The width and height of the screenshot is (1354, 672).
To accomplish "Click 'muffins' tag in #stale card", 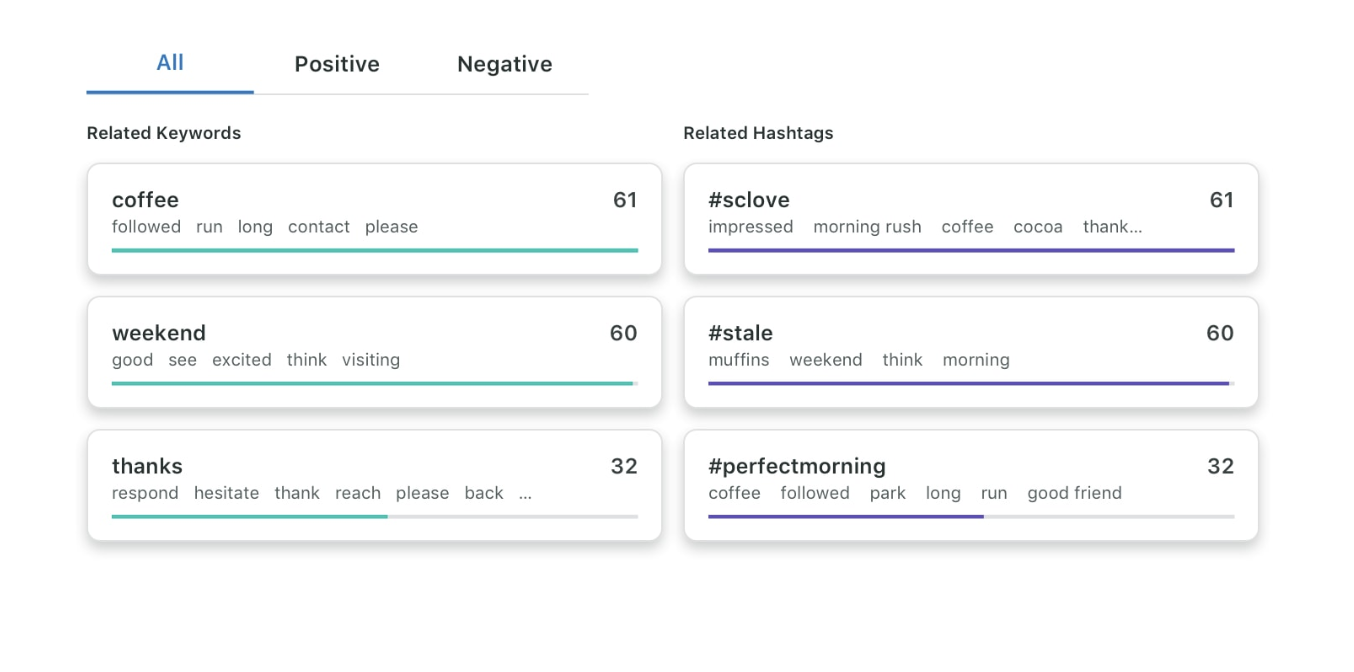I will (x=738, y=360).
